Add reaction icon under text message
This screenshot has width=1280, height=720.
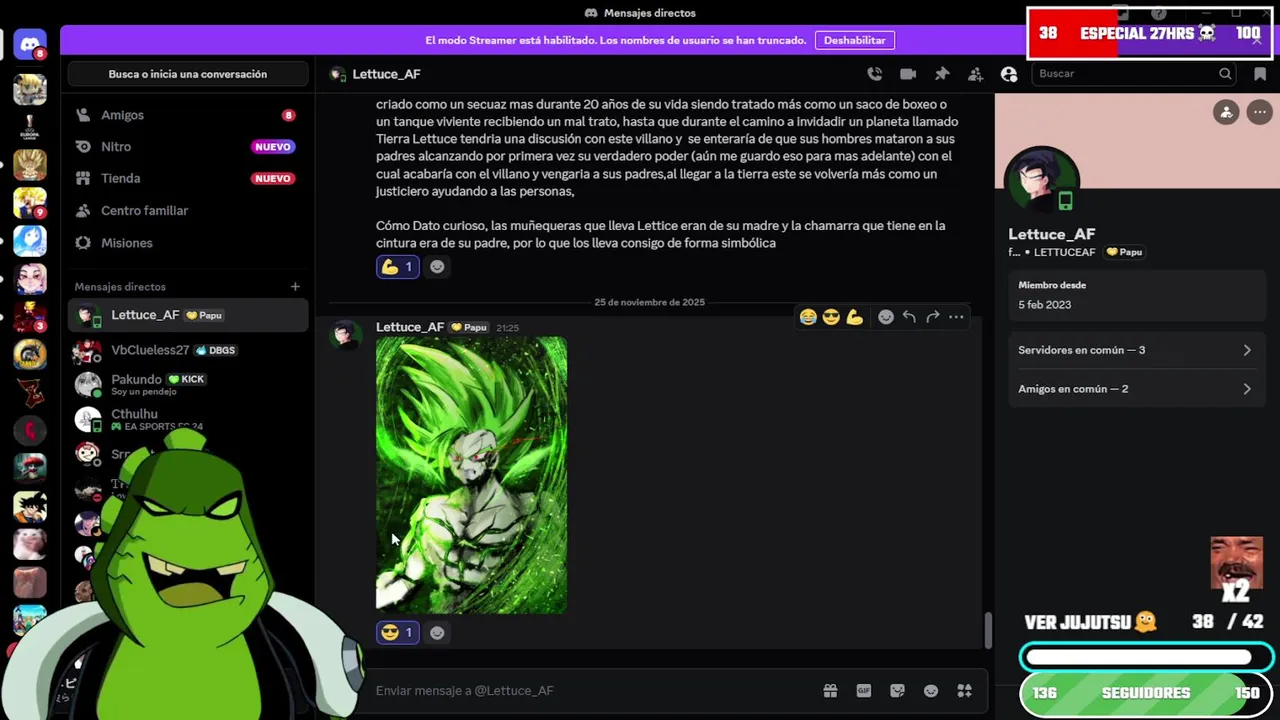click(x=437, y=267)
